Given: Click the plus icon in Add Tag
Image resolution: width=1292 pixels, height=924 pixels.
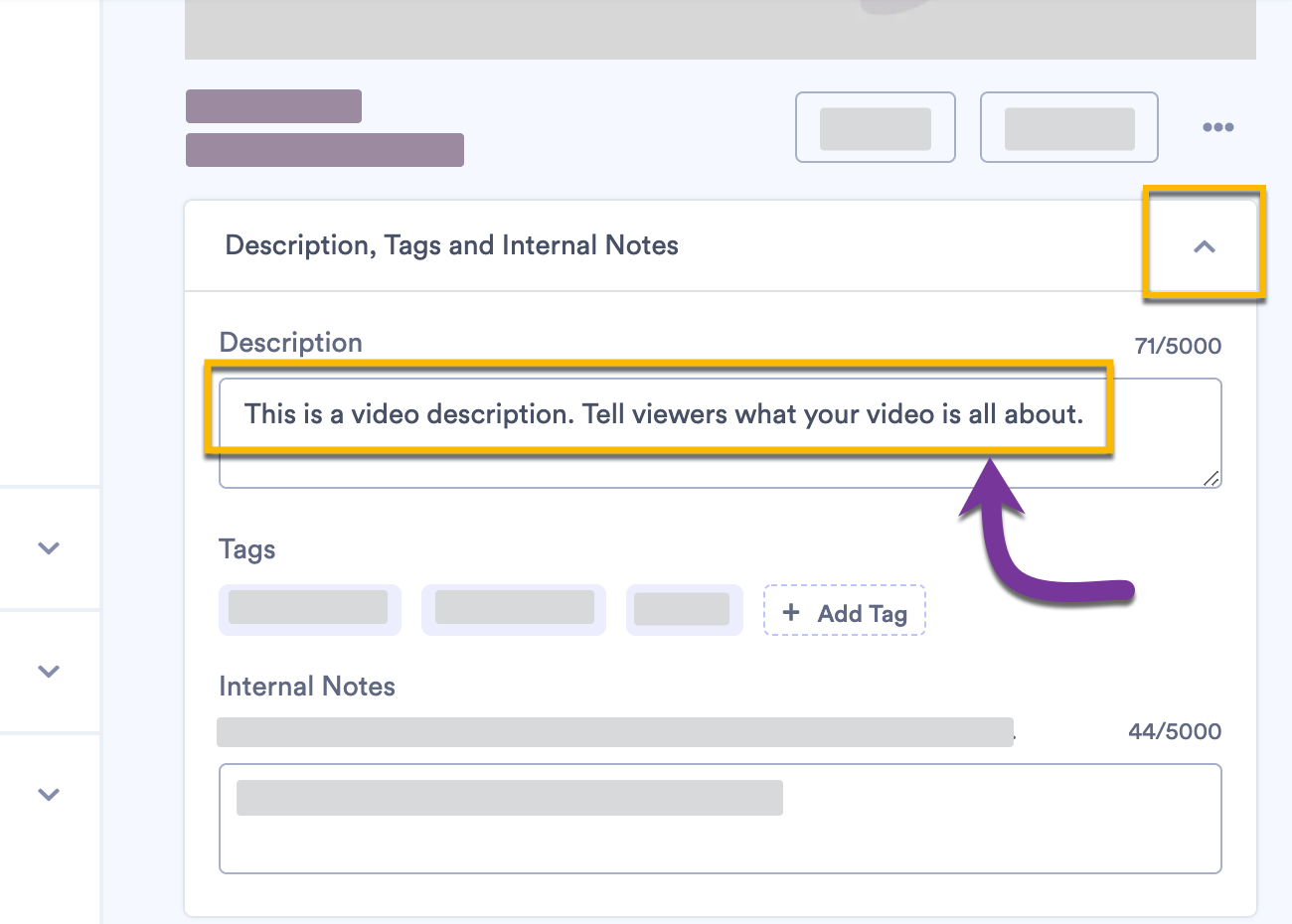Looking at the screenshot, I should tap(791, 612).
